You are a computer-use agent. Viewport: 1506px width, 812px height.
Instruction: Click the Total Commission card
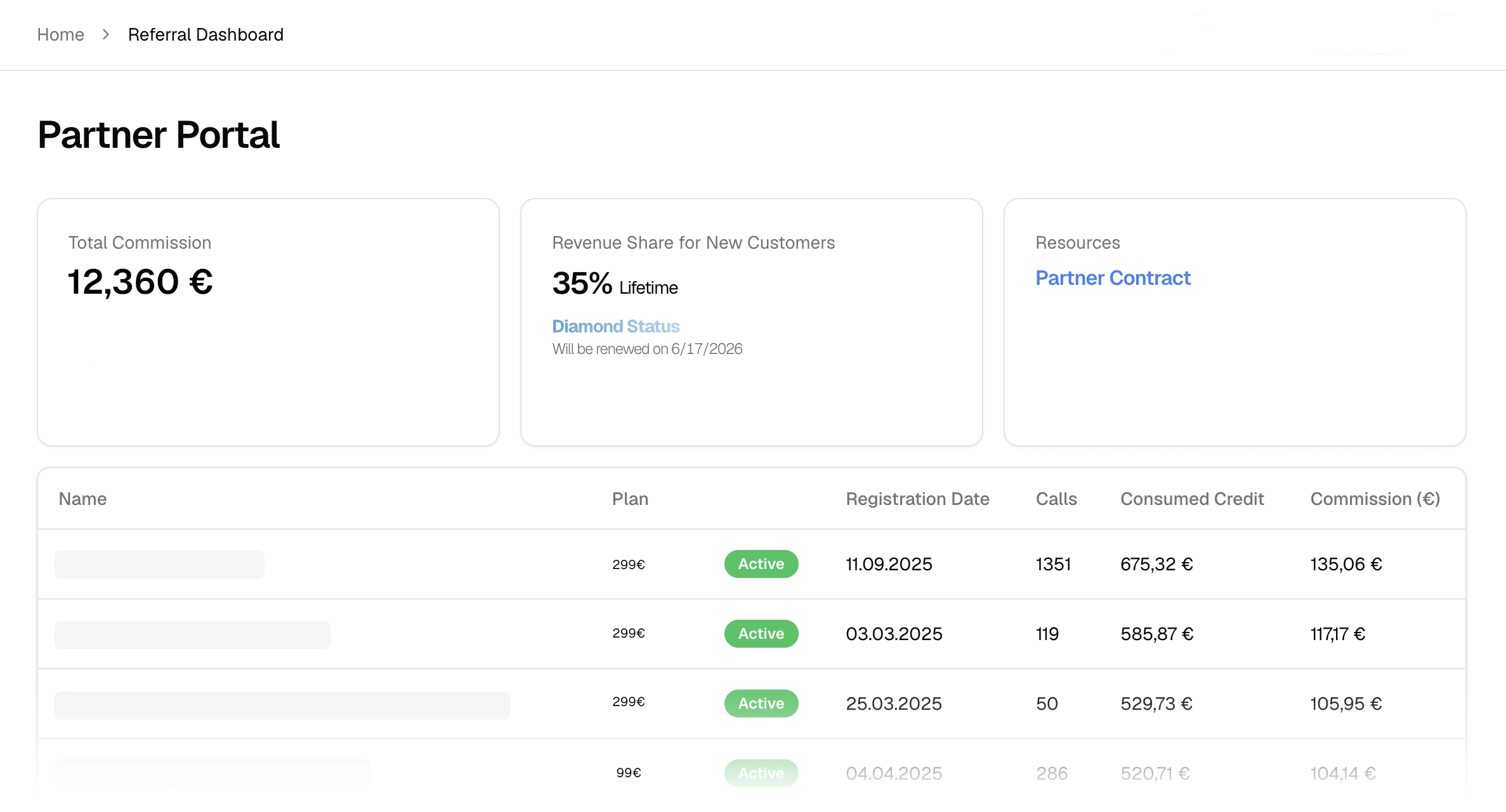tap(268, 322)
